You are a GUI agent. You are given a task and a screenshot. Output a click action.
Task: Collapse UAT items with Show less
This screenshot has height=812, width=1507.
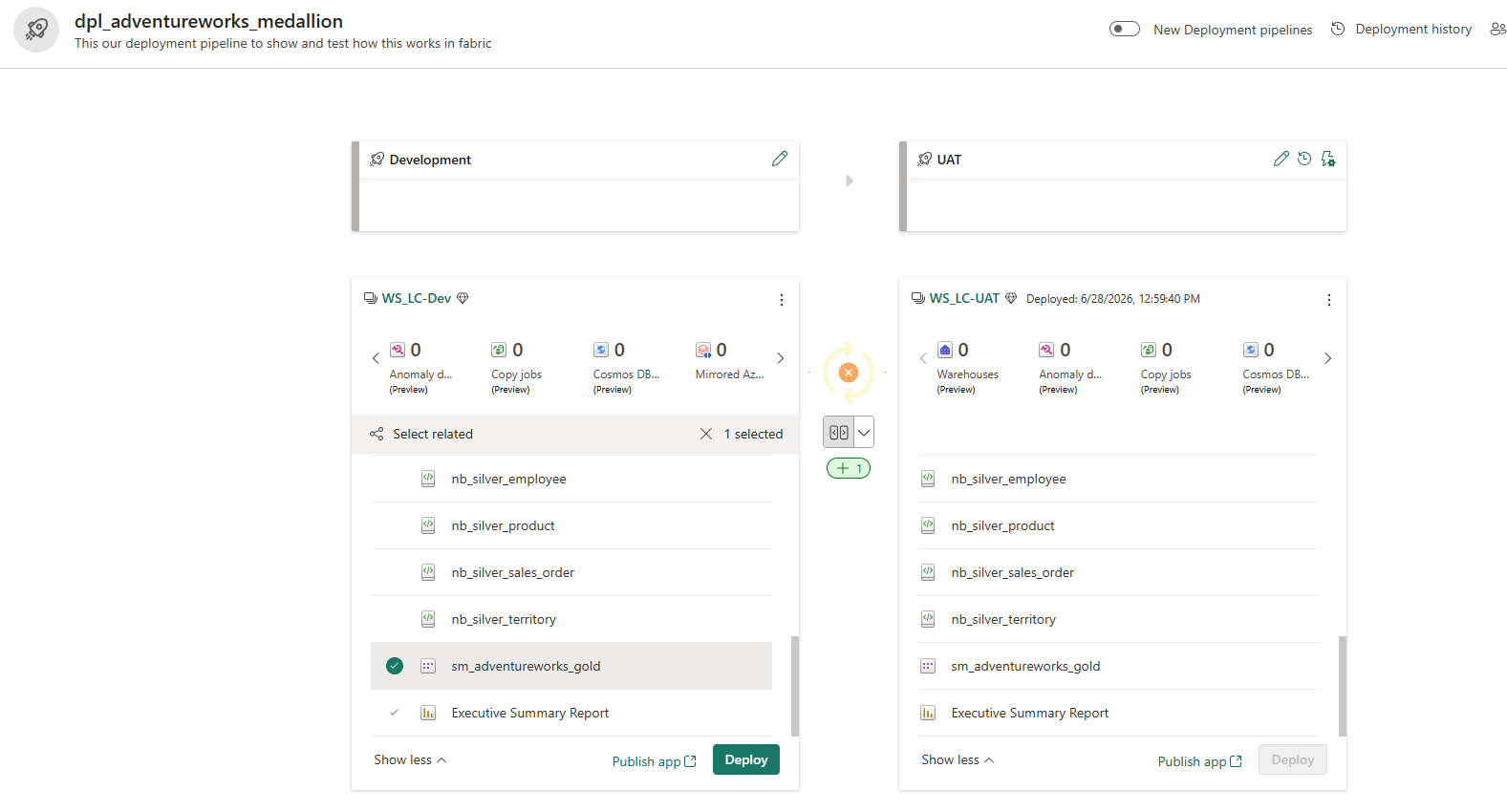point(958,759)
